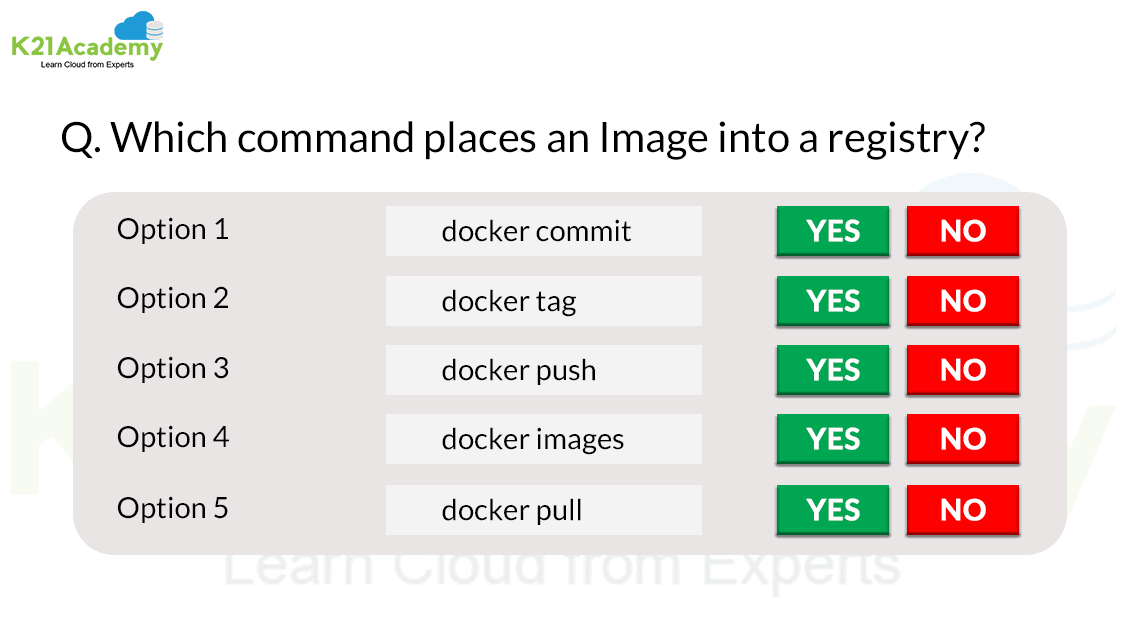1125x629 pixels.
Task: Click the docker pull answer box
Action: (543, 510)
